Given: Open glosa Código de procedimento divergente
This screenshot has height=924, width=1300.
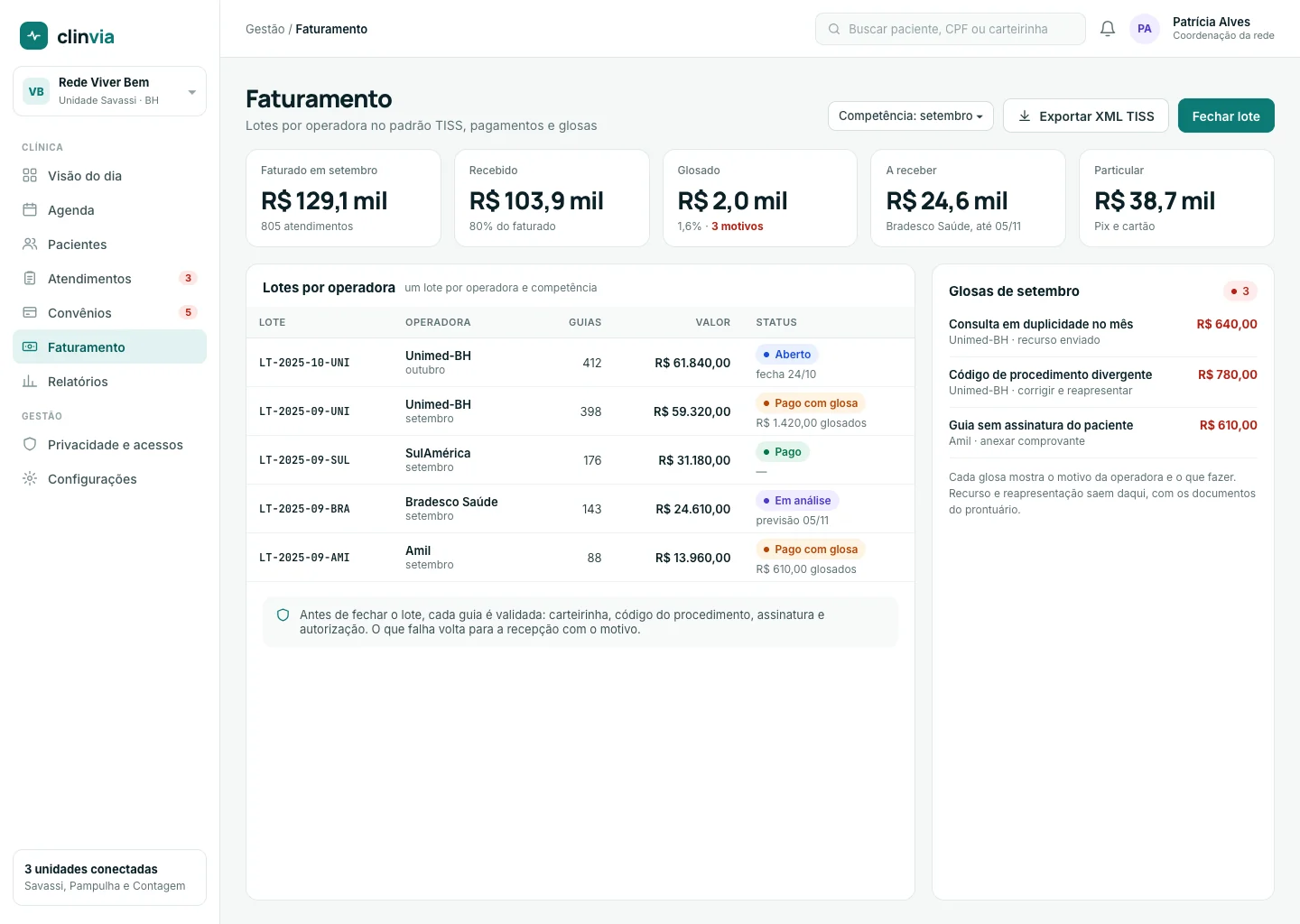Looking at the screenshot, I should [x=1103, y=382].
